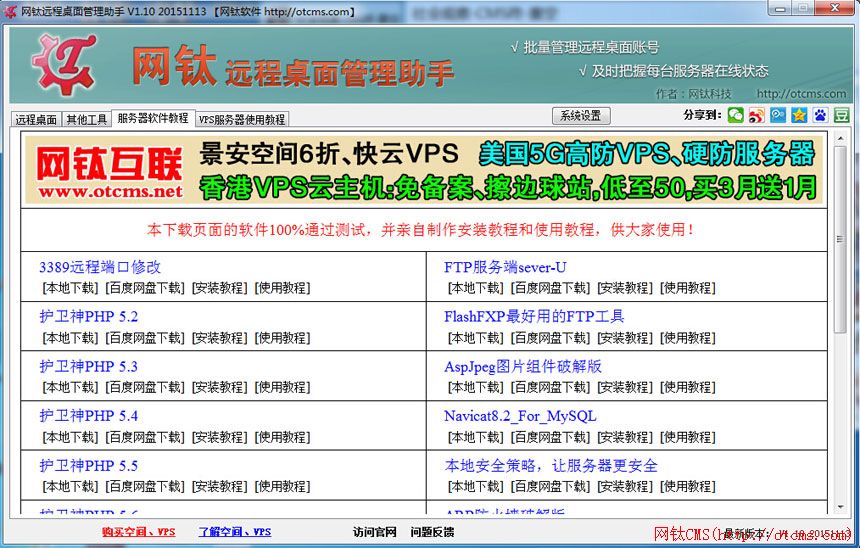Click 本地下载 for 护卫神PHP 5.5
Image resolution: width=860 pixels, height=548 pixels.
click(70, 486)
